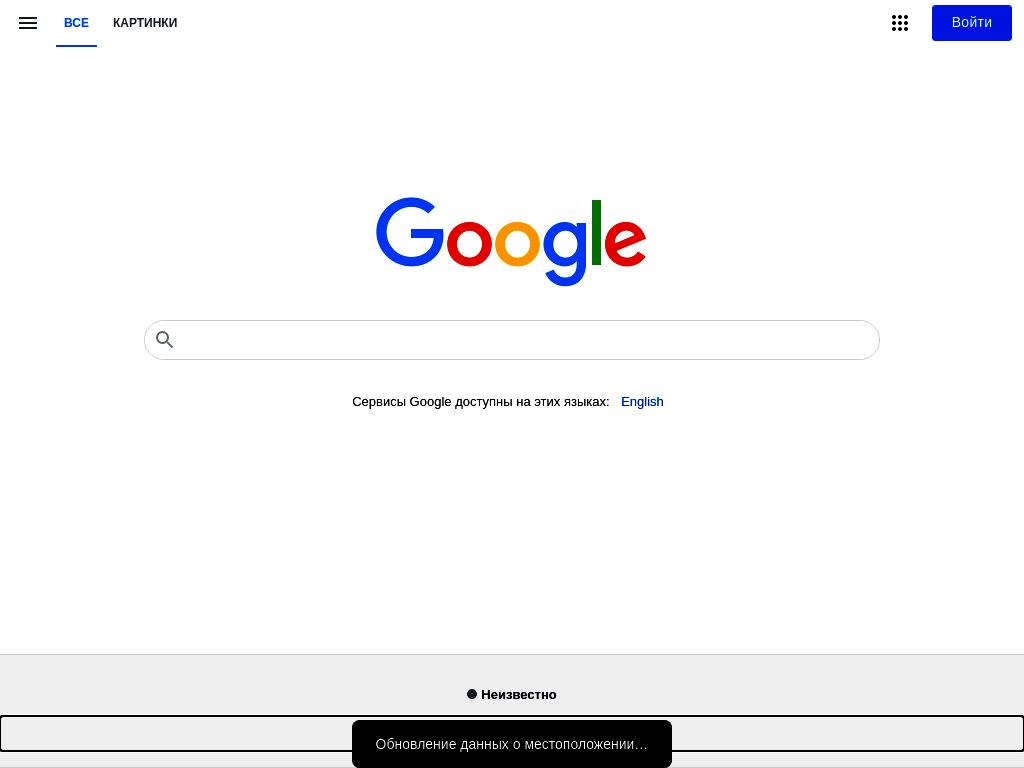Switch language via the English link
This screenshot has height=768, width=1024.
[642, 402]
